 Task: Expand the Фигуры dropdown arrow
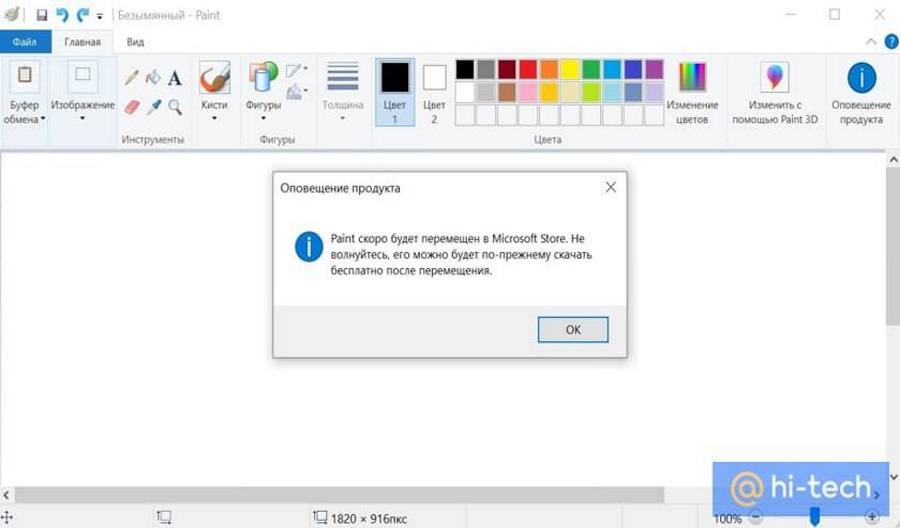(x=263, y=118)
